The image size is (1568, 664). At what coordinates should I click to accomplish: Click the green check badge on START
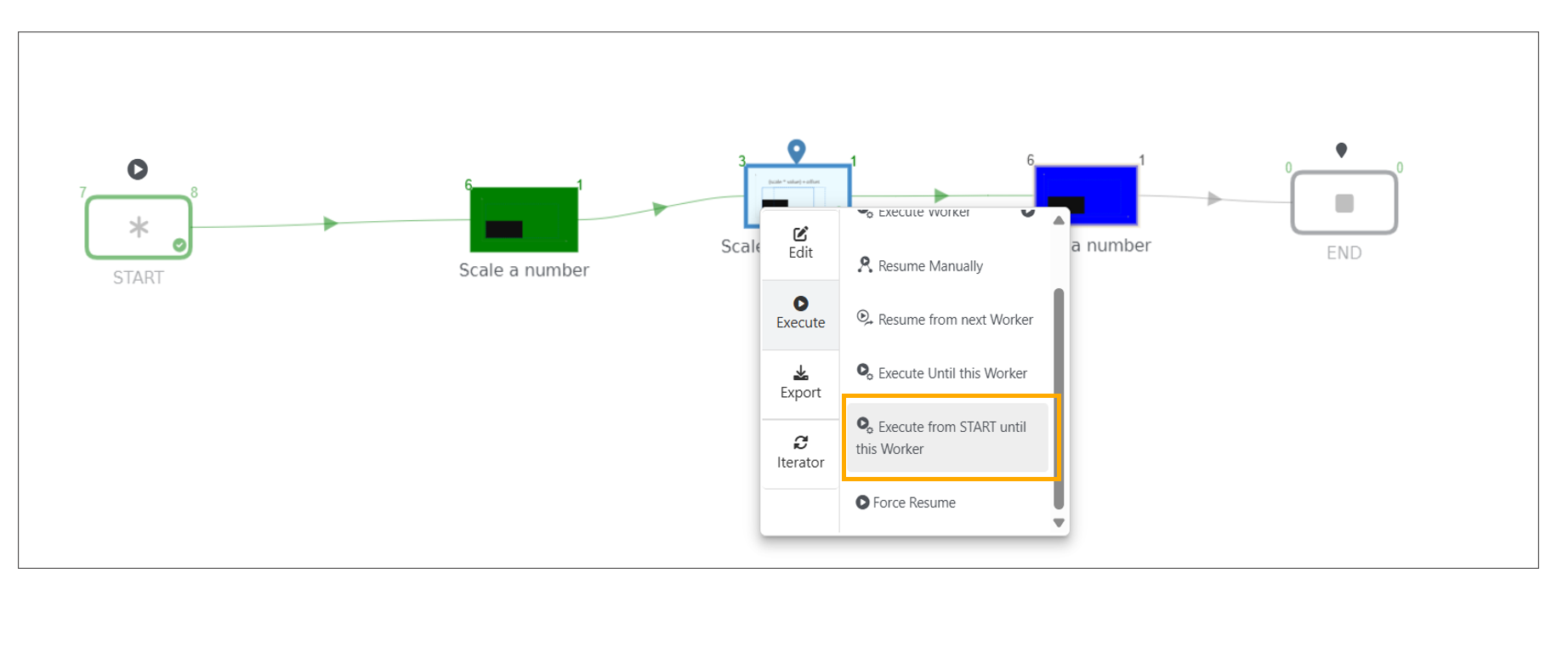click(179, 245)
